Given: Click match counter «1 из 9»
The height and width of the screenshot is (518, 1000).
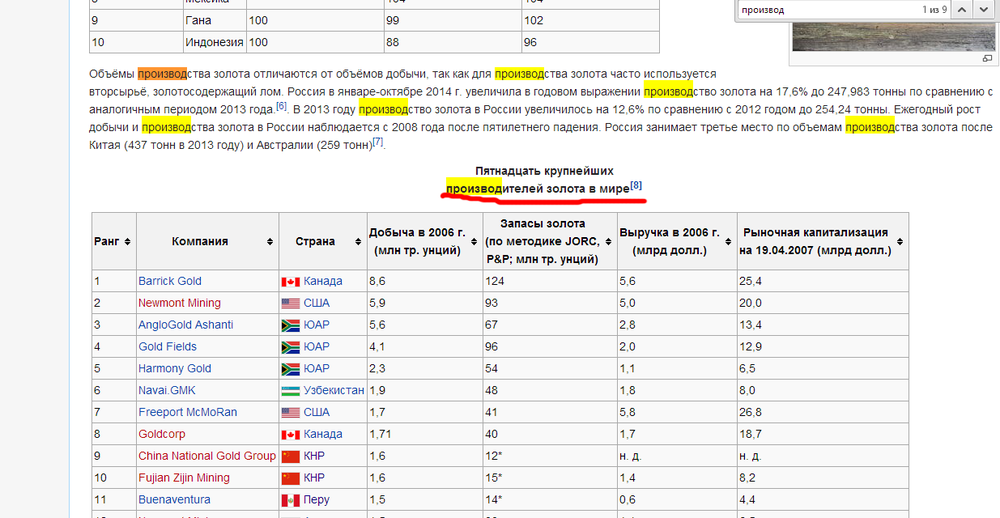Looking at the screenshot, I should coord(934,10).
